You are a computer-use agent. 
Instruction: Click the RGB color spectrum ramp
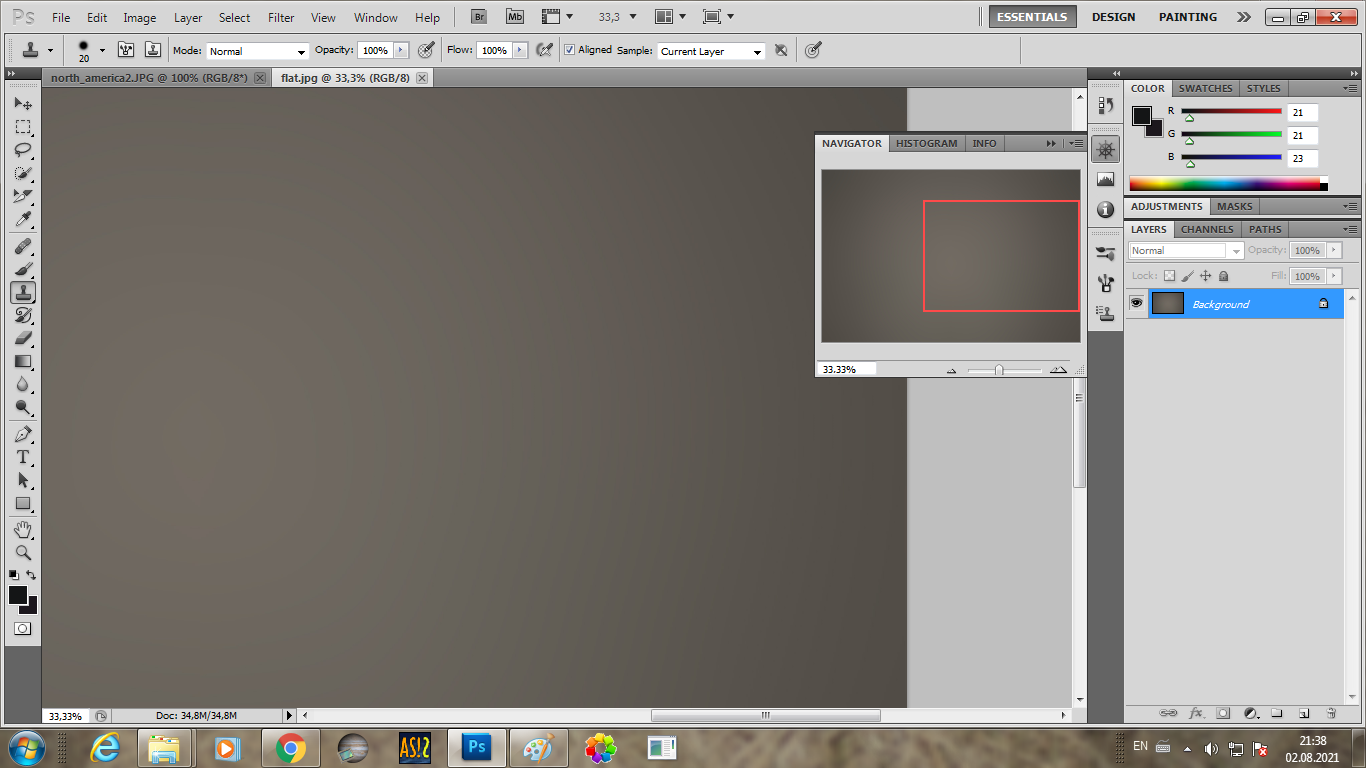tap(1228, 184)
